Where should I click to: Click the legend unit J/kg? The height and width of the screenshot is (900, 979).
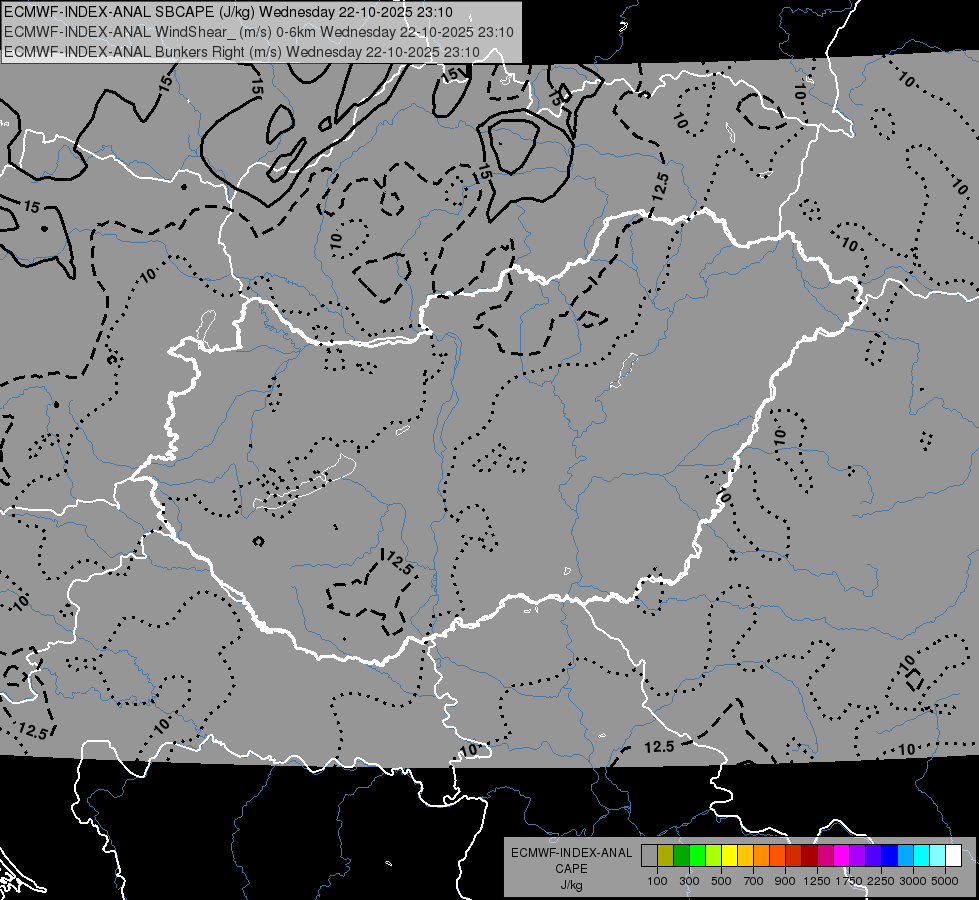[571, 885]
